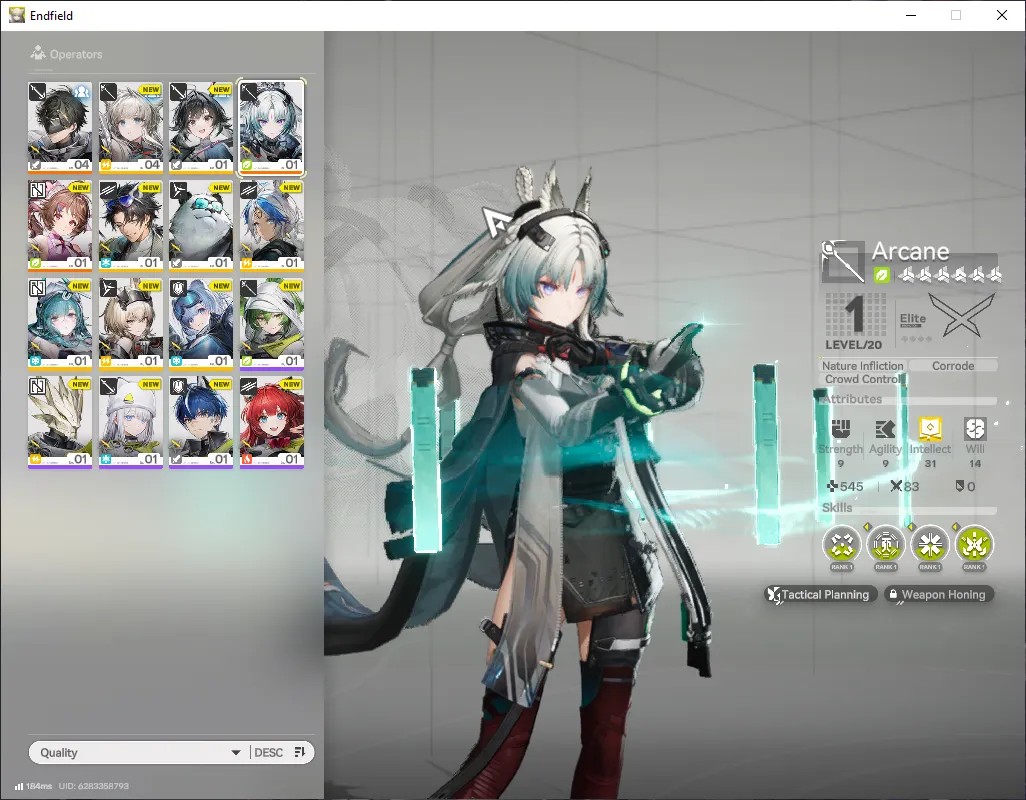Image resolution: width=1026 pixels, height=800 pixels.
Task: Open the Operators menu header
Action: click(x=67, y=54)
